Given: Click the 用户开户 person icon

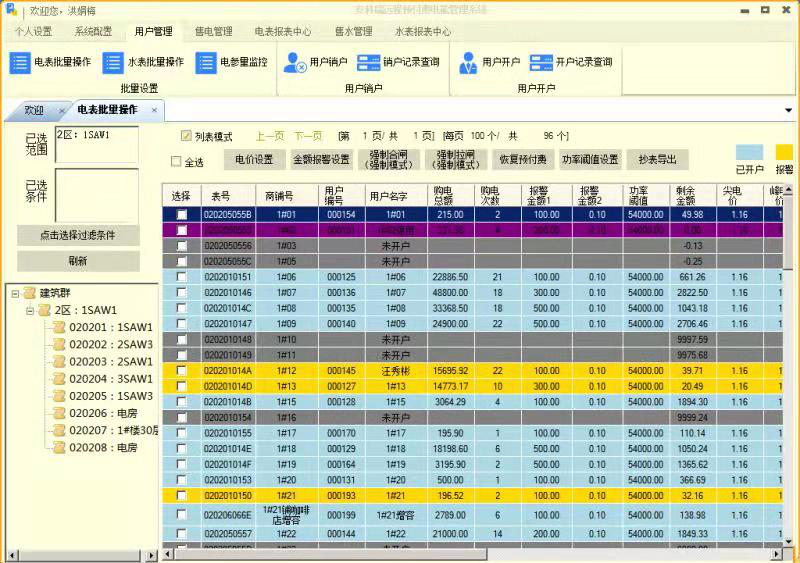Looking at the screenshot, I should (467, 63).
